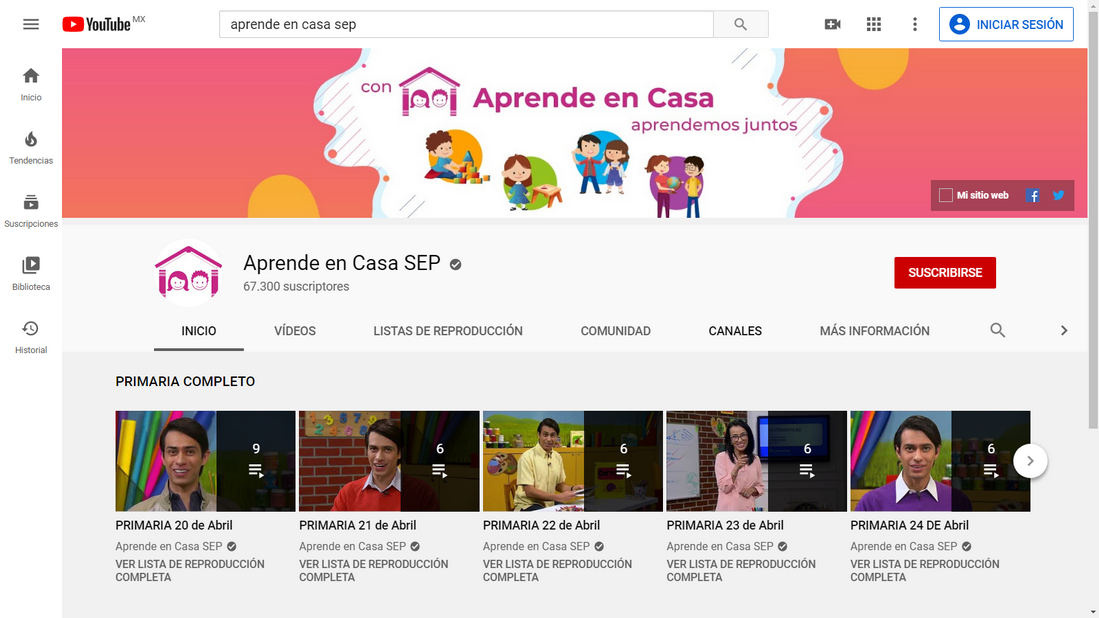Image resolution: width=1099 pixels, height=618 pixels.
Task: Open PRIMARIA 20 de Abril playlist thumbnail
Action: 205,461
